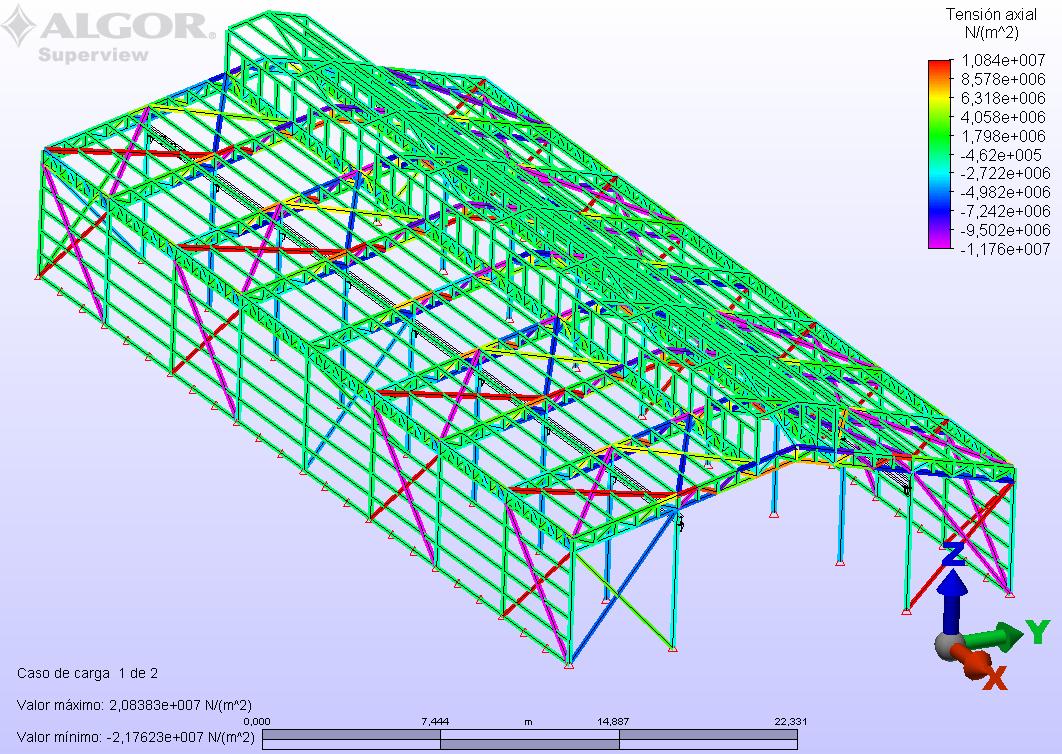The image size is (1062, 754).
Task: Click the Valor mínimo readout text
Action: [136, 738]
